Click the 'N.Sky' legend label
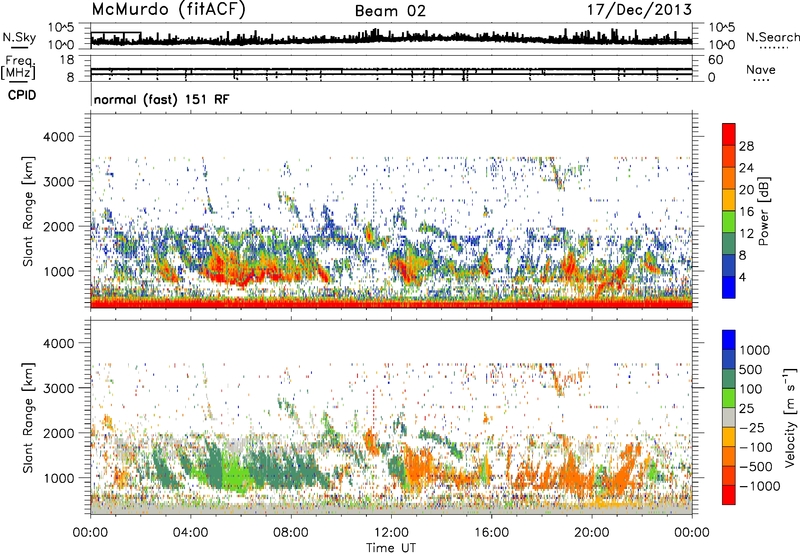 (x=19, y=37)
